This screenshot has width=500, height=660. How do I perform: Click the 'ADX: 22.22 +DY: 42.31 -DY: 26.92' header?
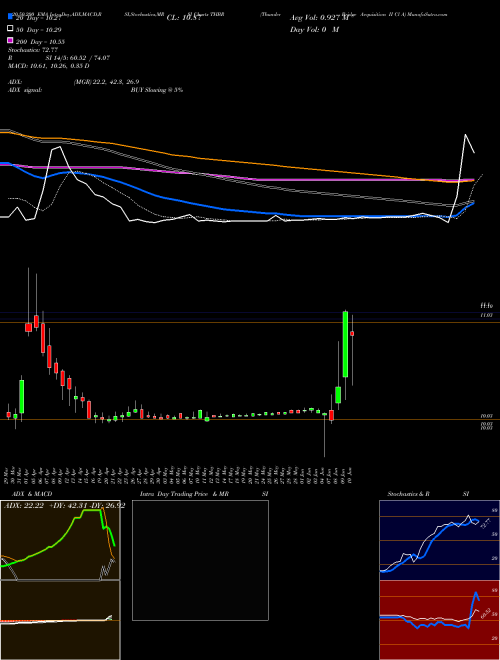coord(64,506)
